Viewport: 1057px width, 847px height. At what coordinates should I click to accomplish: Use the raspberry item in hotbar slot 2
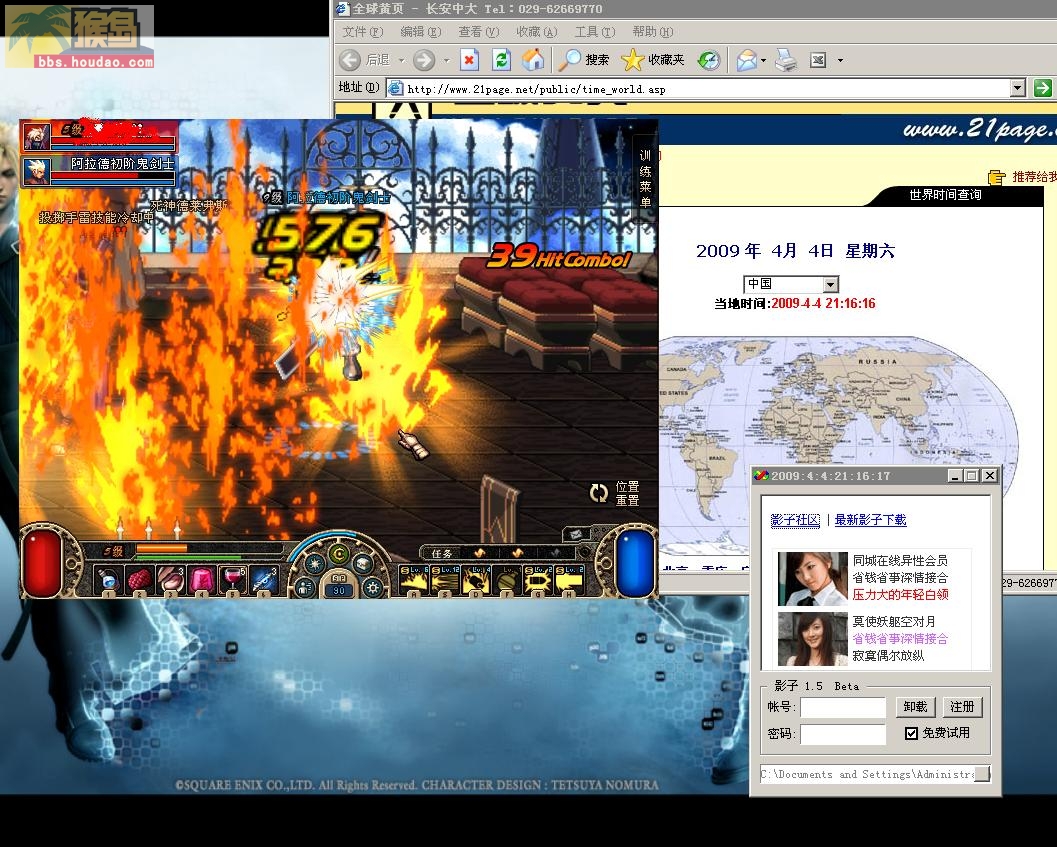[x=140, y=580]
